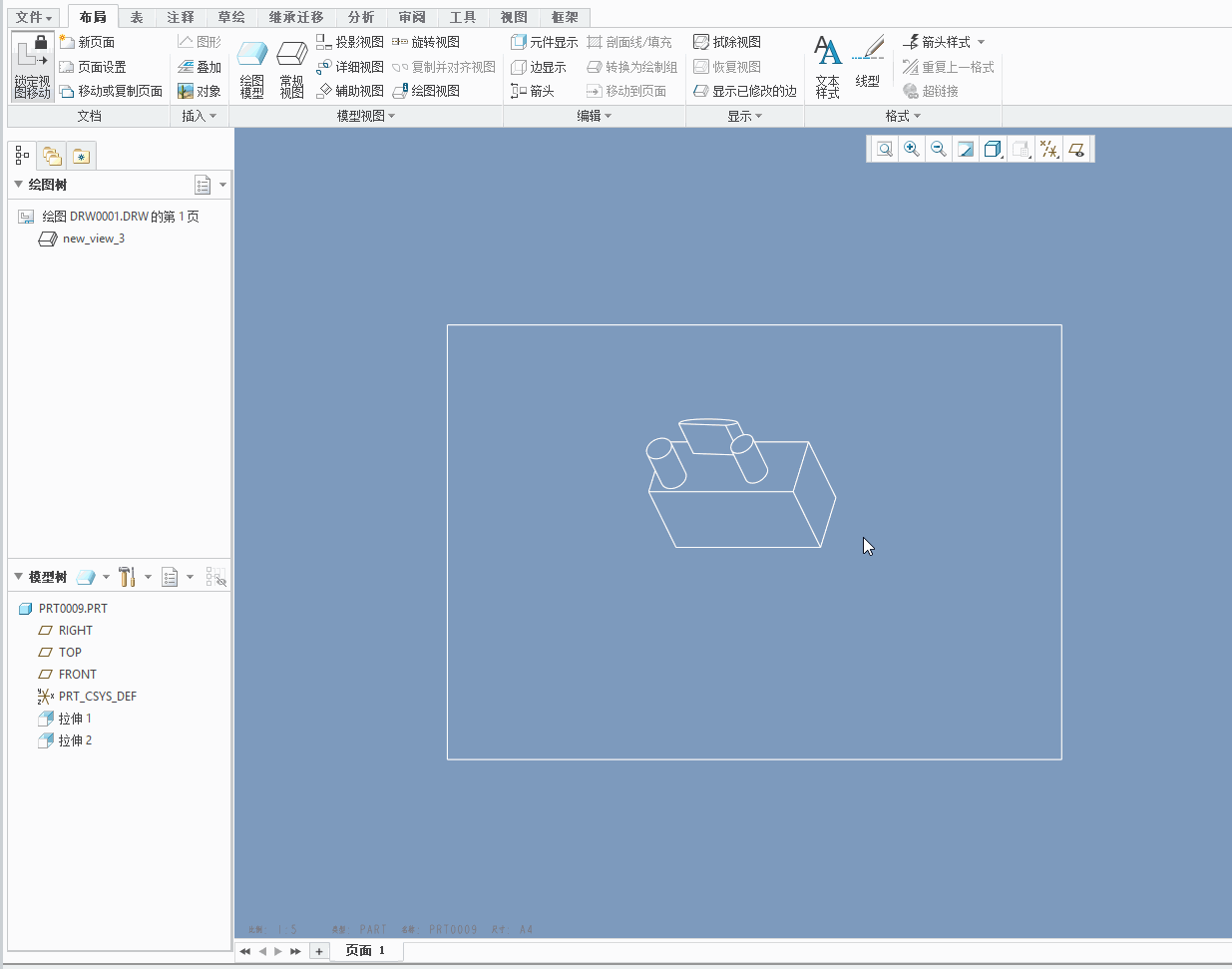Create 旋转视图 revolved view
This screenshot has height=969, width=1232.
click(x=426, y=42)
